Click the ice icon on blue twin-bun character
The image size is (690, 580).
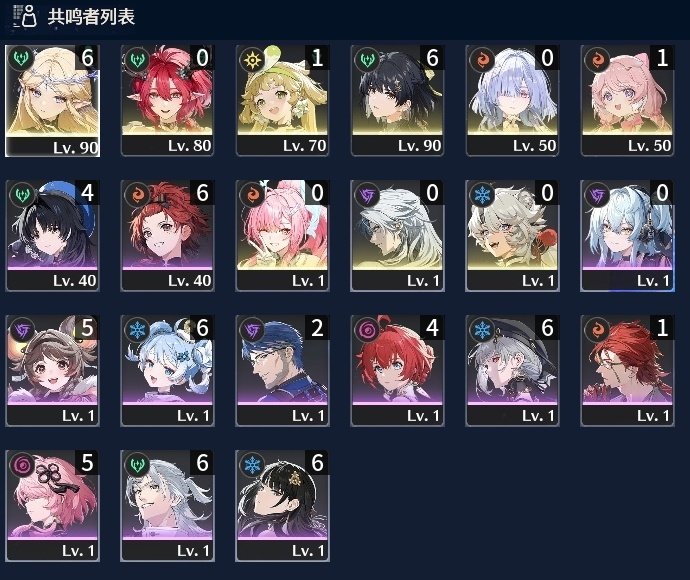pyautogui.click(x=138, y=329)
